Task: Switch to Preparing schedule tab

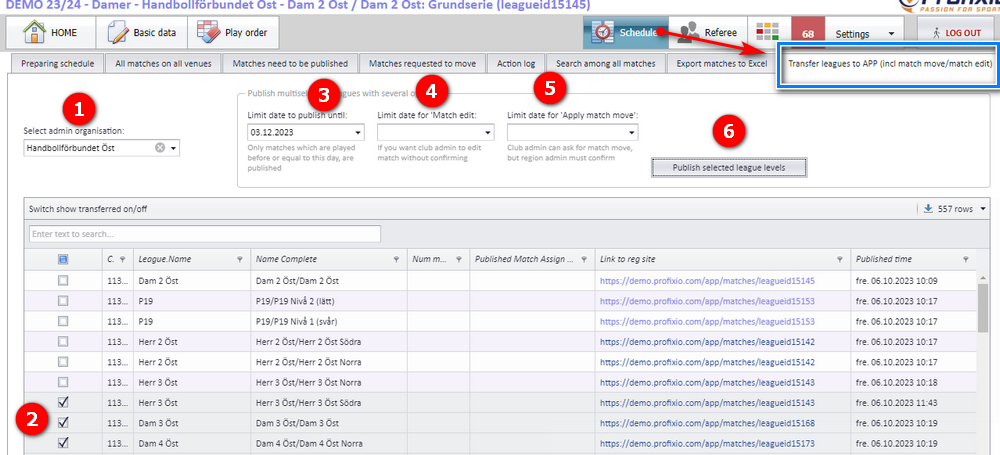Action: [57, 64]
